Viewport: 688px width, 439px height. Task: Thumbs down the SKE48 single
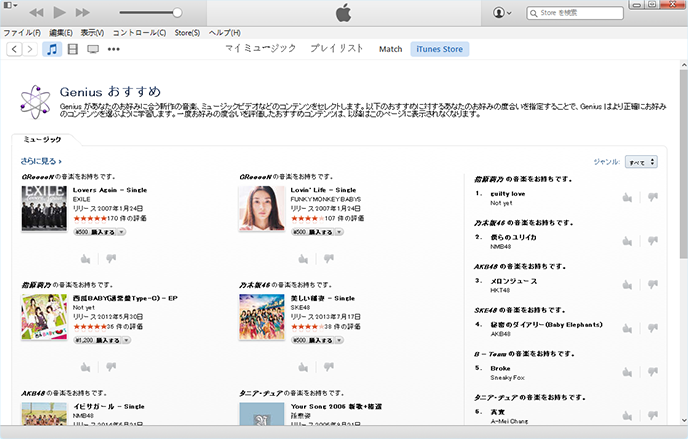coord(329,367)
